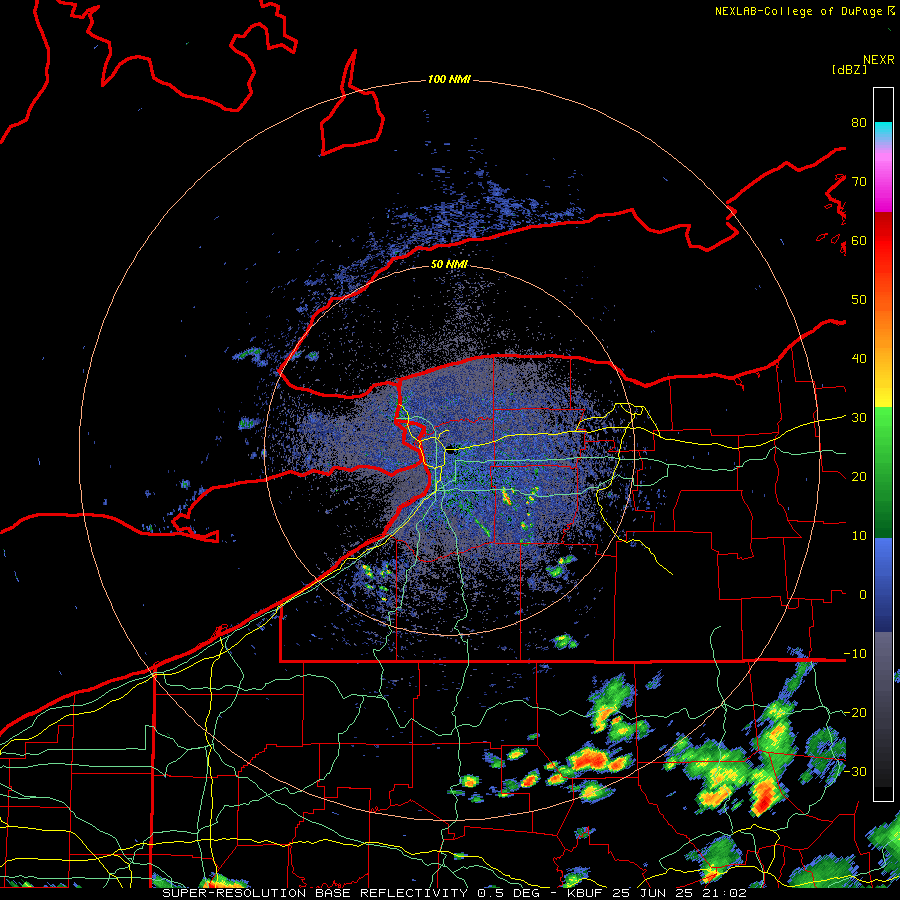The image size is (900, 900).
Task: Click the magenta-pink segment of the color bar
Action: pyautogui.click(x=883, y=178)
